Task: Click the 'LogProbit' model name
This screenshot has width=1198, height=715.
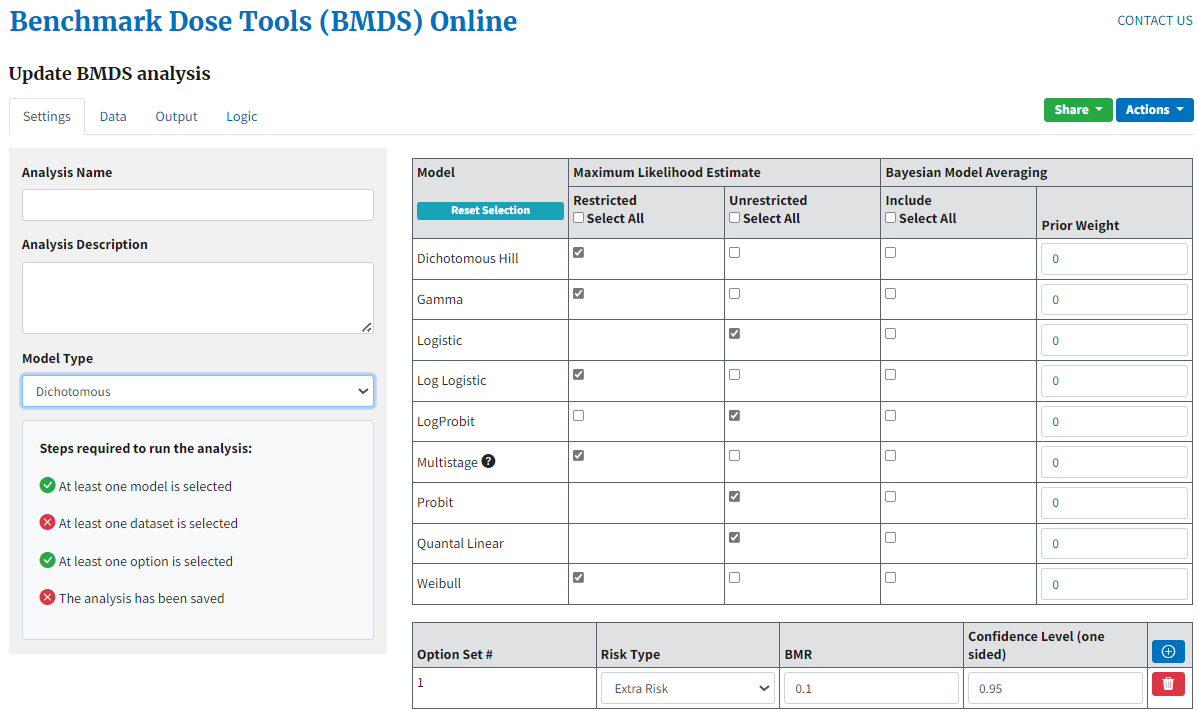Action: coord(445,421)
